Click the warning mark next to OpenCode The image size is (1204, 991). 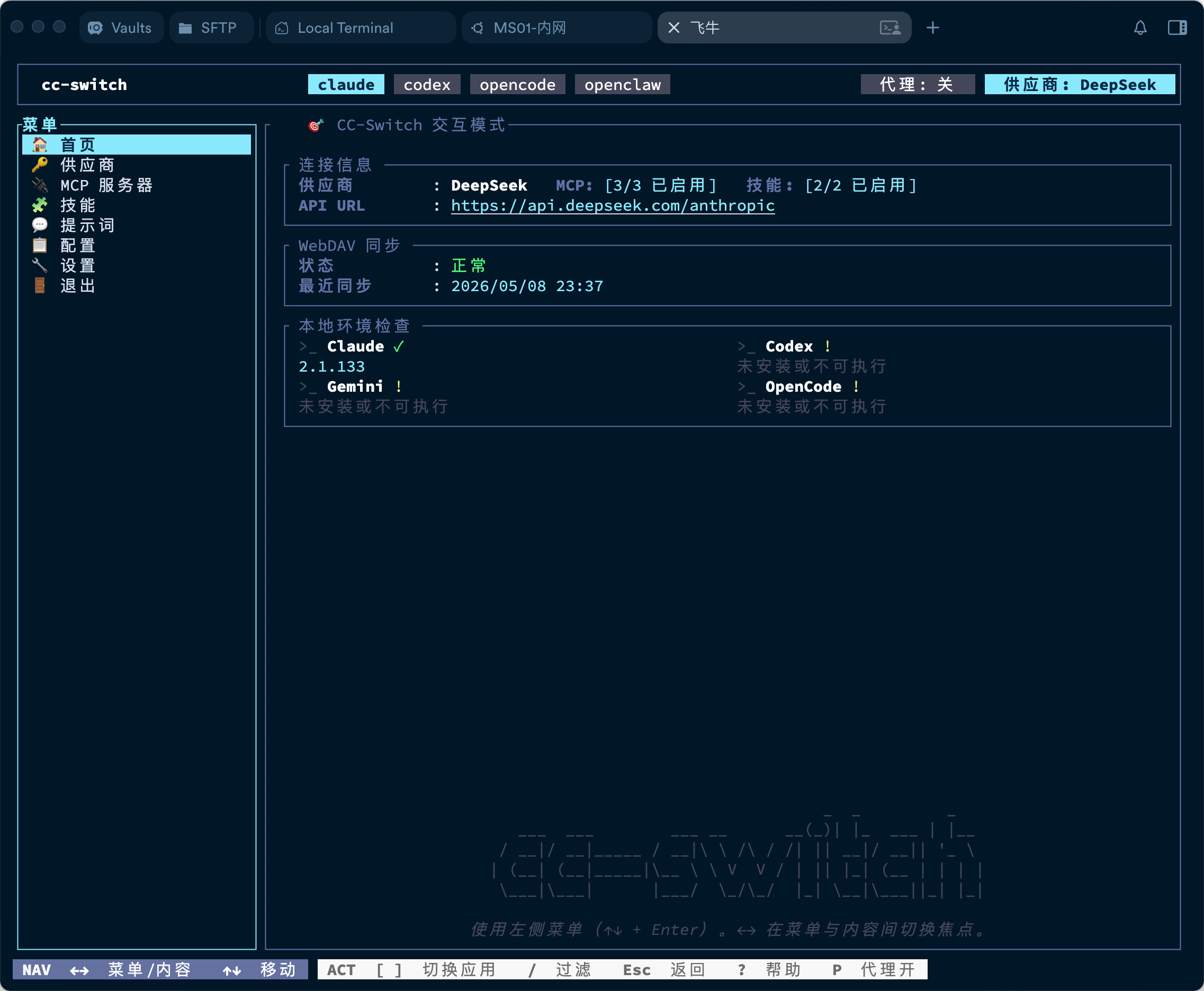pos(856,386)
